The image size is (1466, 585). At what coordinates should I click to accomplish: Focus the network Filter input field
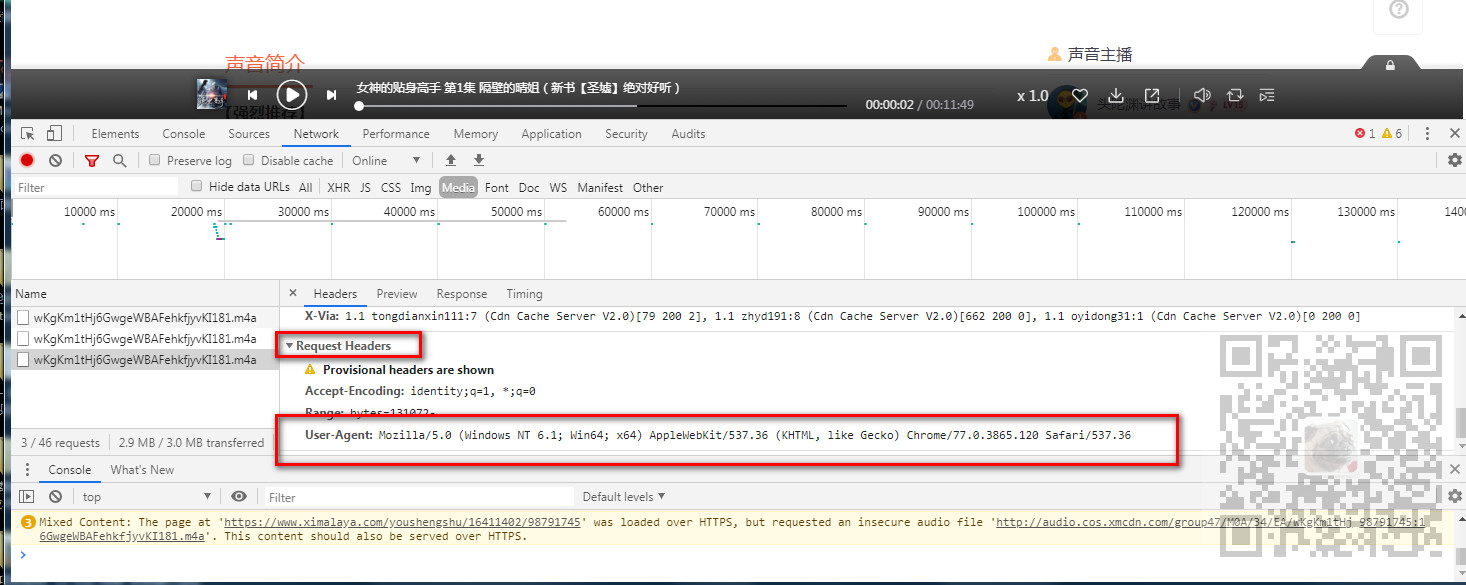click(96, 187)
